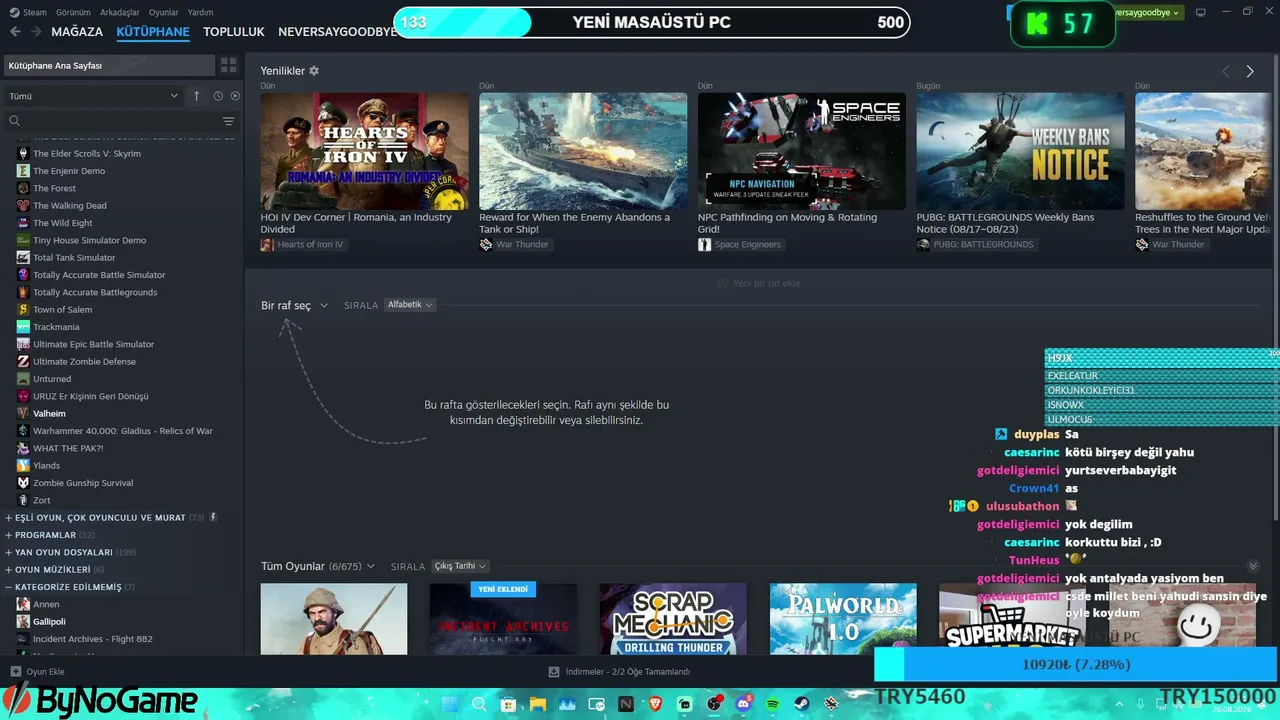Select Totally Accurate Battle Simulator in list
The height and width of the screenshot is (720, 1280).
[x=99, y=275]
